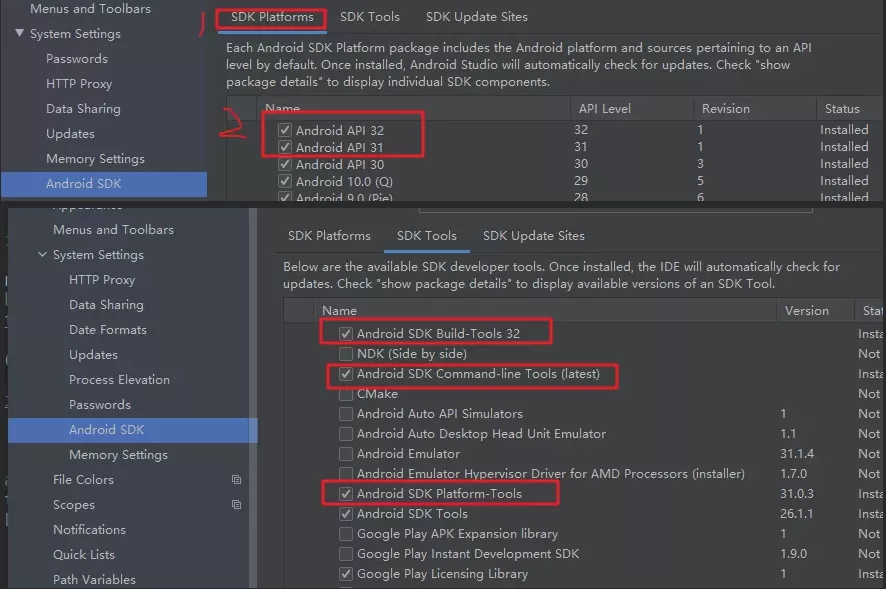Image resolution: width=886 pixels, height=589 pixels.
Task: Click the API Level column header
Action: 604,109
